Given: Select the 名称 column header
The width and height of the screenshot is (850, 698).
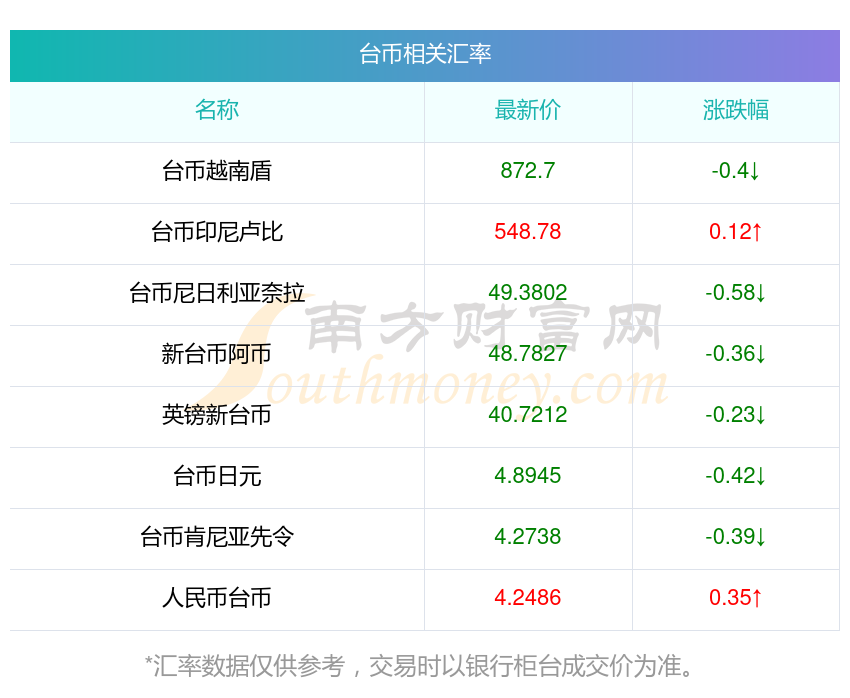Looking at the screenshot, I should (x=217, y=110).
